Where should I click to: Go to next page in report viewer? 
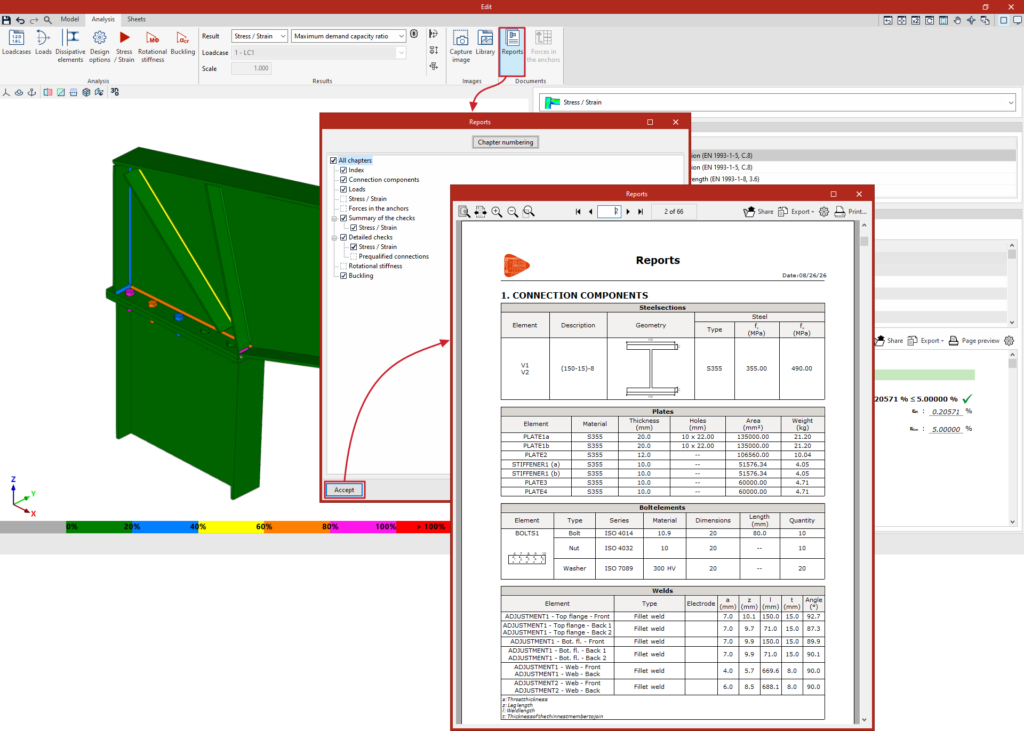coord(628,212)
